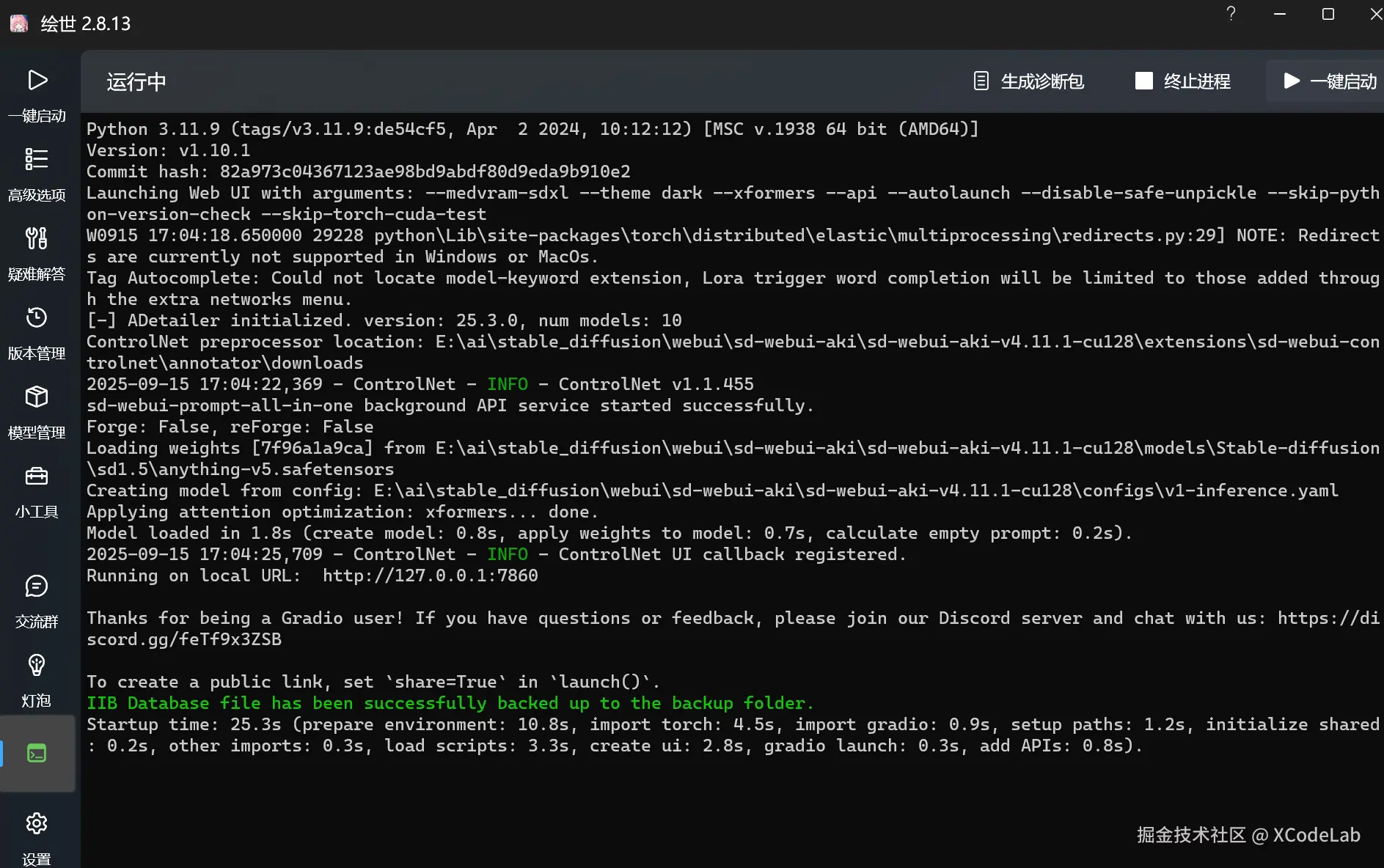Click the help question mark icon
The height and width of the screenshot is (868, 1384).
coord(1231,14)
